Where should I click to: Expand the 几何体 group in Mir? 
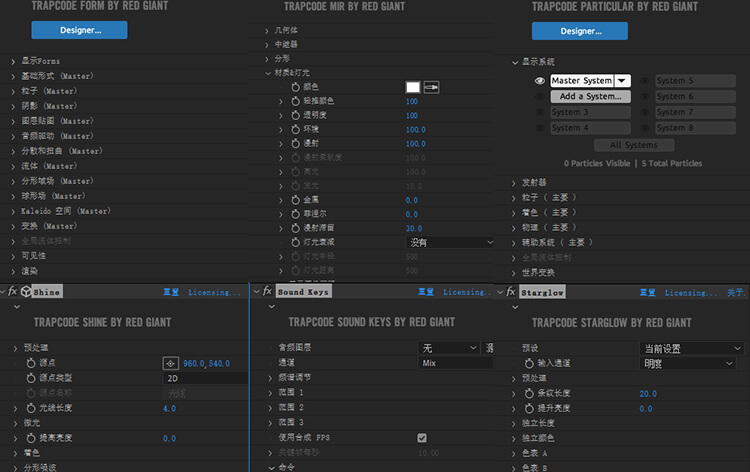pyautogui.click(x=267, y=31)
